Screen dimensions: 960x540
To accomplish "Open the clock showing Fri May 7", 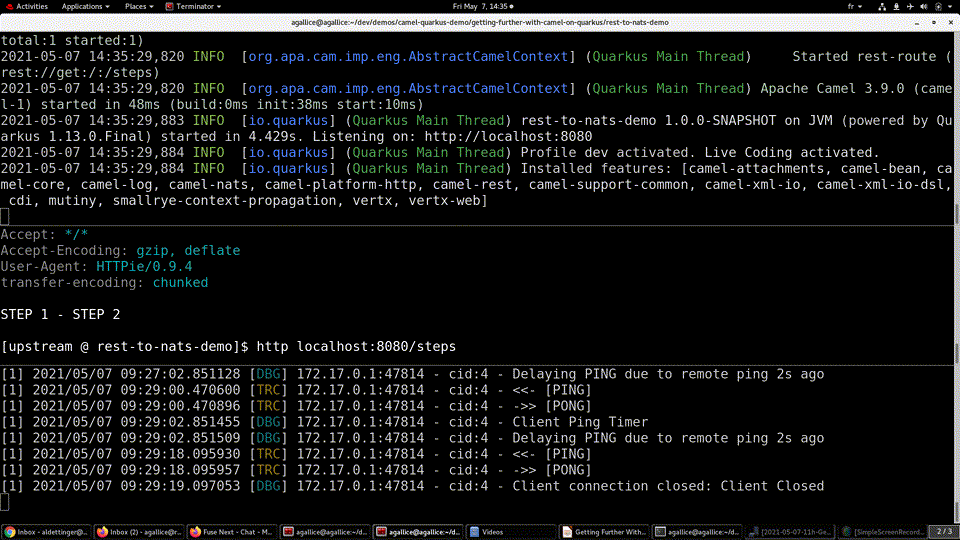I will [x=480, y=6].
